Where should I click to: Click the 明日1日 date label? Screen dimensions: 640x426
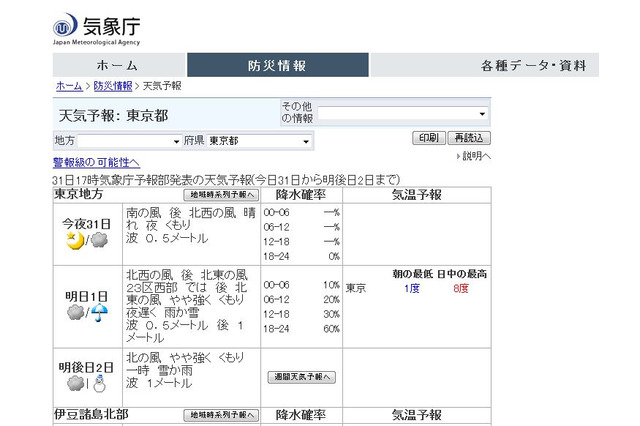(87, 297)
